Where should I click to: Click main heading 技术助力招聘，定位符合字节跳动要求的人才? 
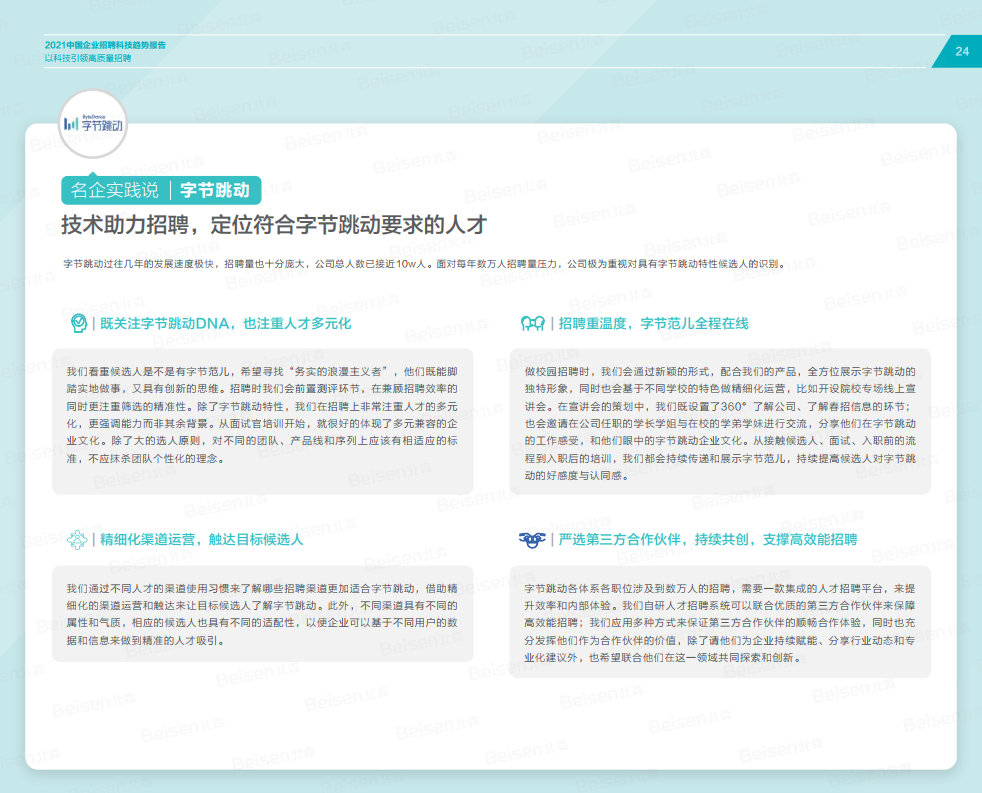(x=274, y=225)
